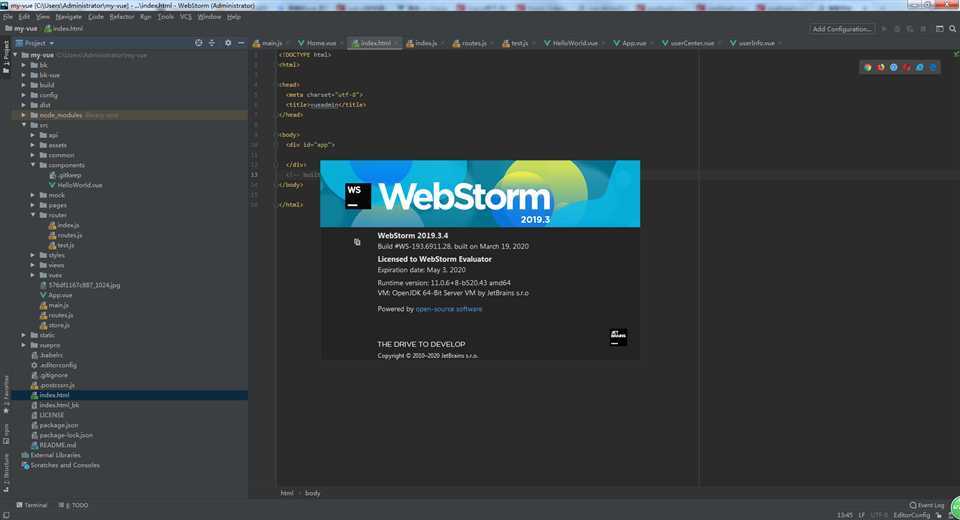Follow the open-source software link

(449, 309)
